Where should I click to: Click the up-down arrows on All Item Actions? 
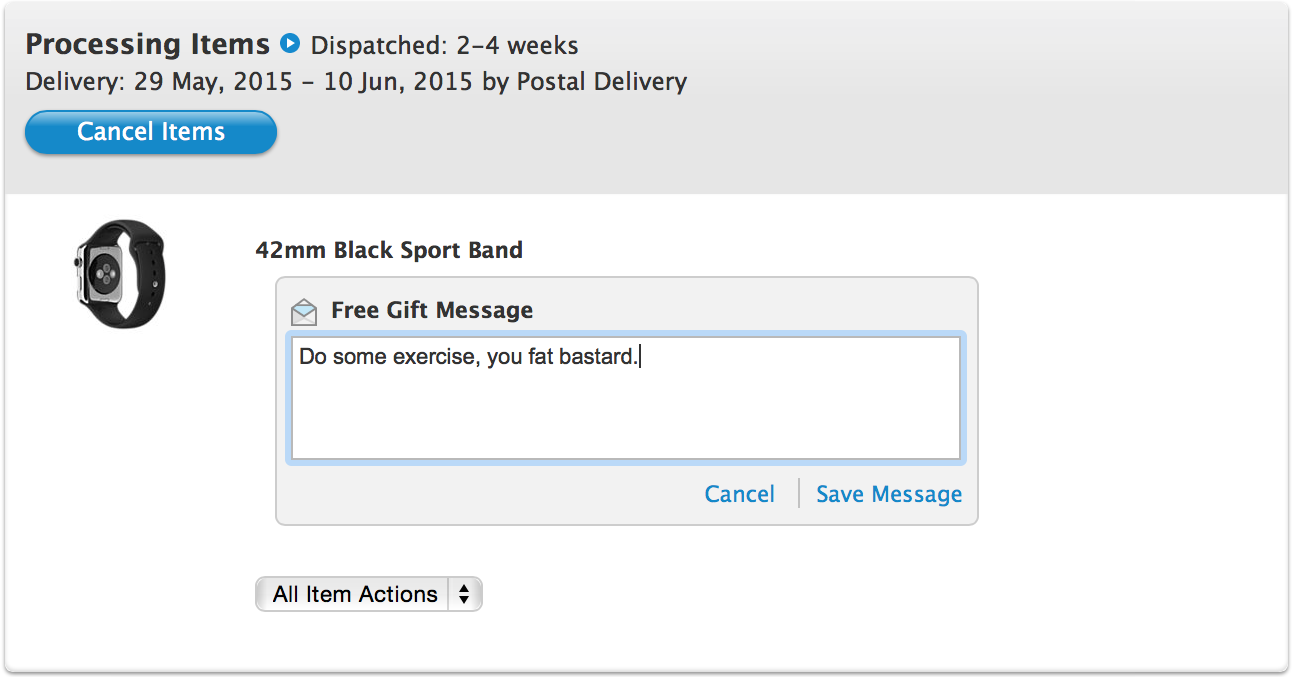[464, 594]
